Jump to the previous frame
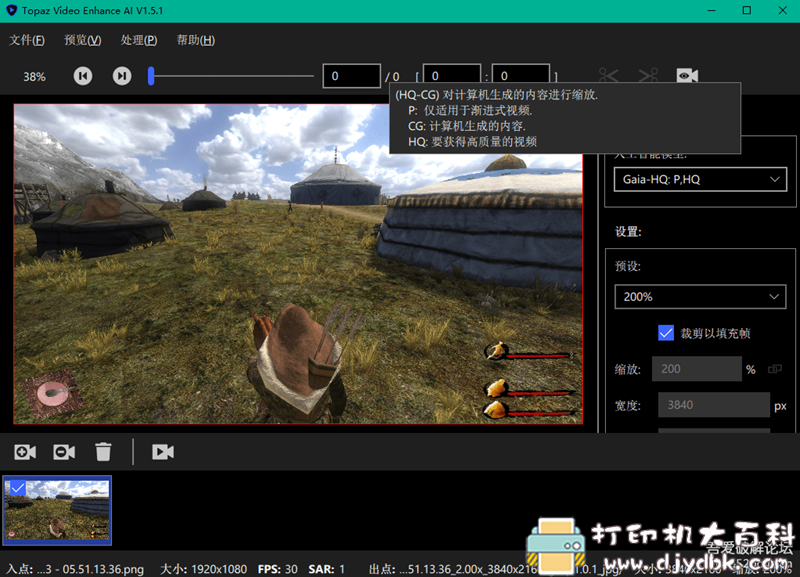The height and width of the screenshot is (577, 800). [83, 76]
